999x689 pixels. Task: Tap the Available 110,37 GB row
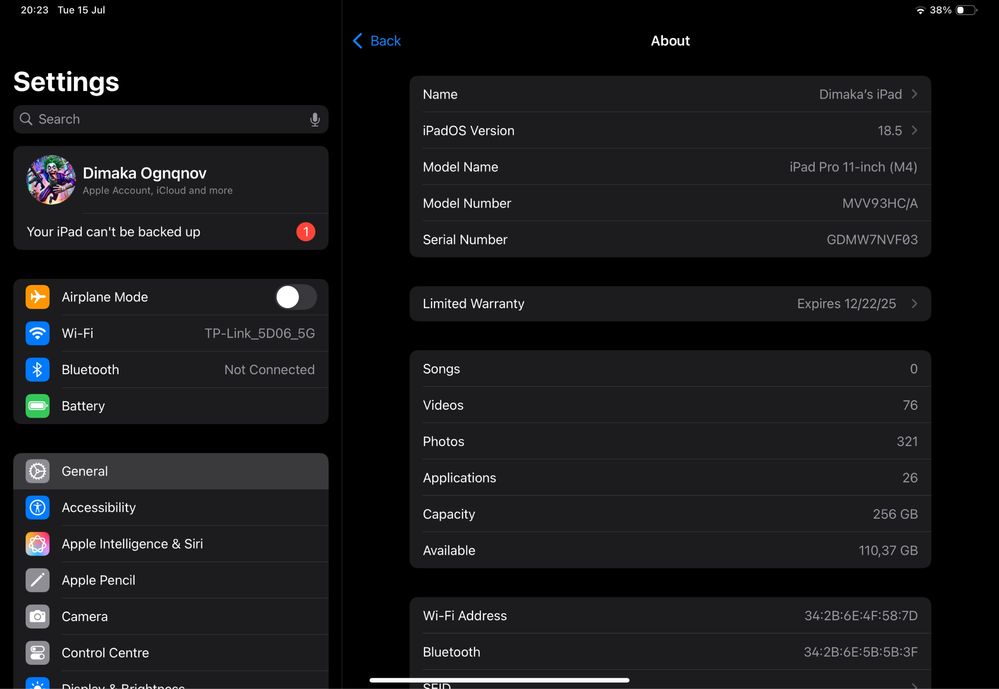[670, 551]
